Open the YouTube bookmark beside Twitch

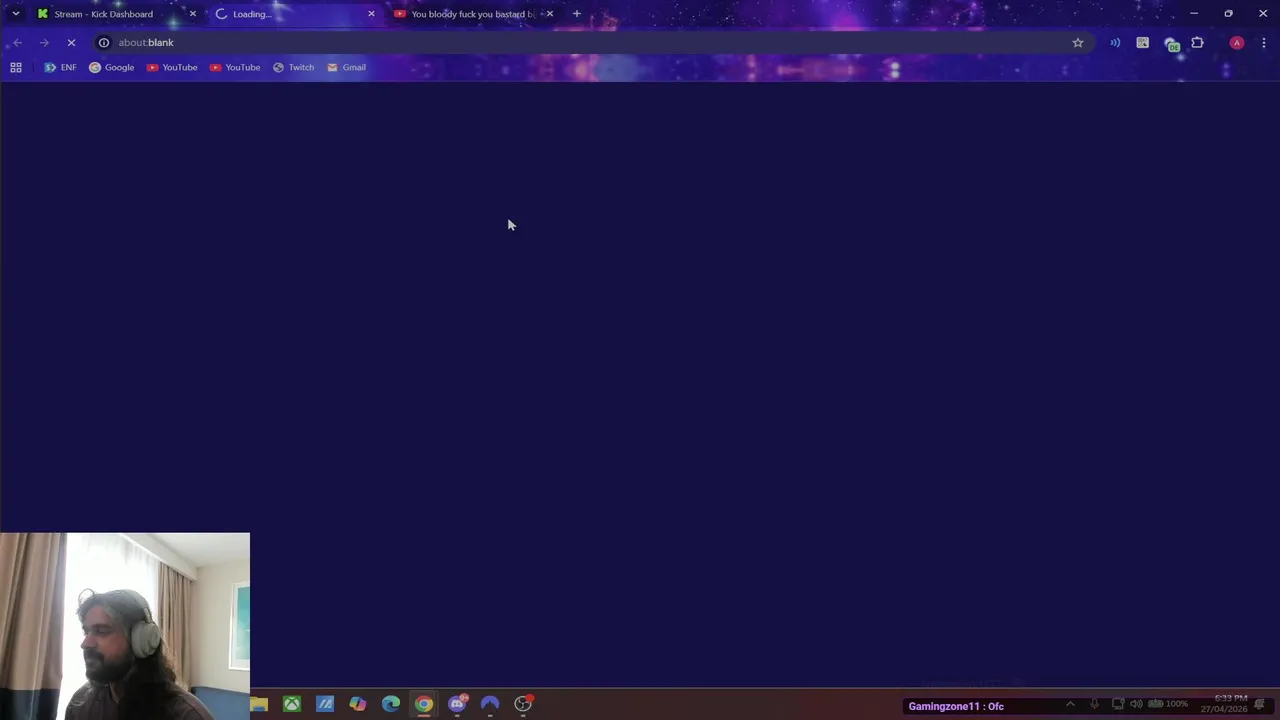pos(235,68)
